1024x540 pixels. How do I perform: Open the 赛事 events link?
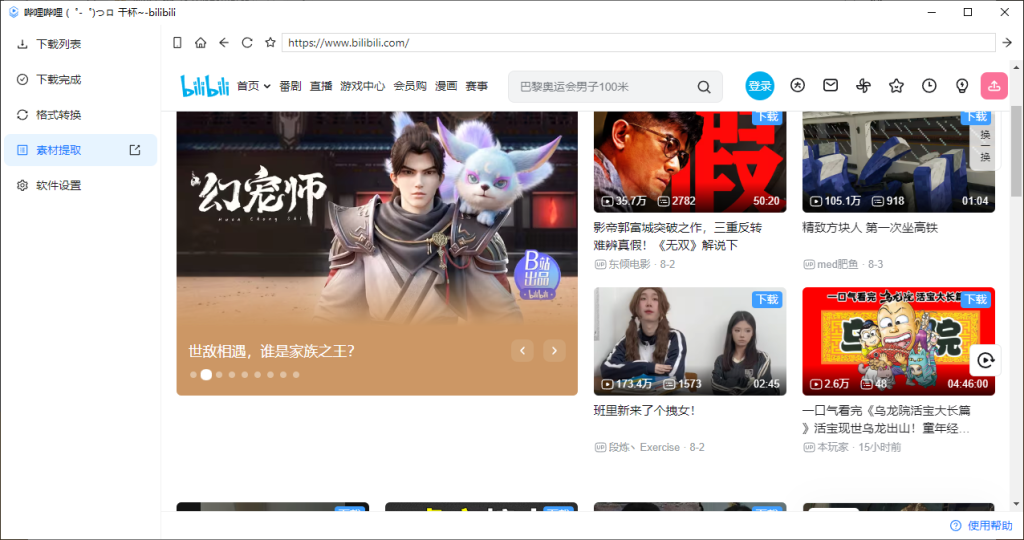(x=477, y=86)
